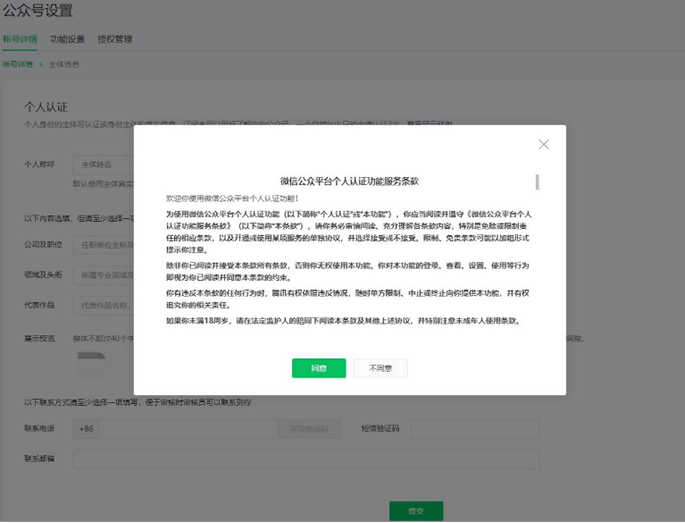Click the 不同意 button
This screenshot has width=685, height=523.
coord(381,368)
